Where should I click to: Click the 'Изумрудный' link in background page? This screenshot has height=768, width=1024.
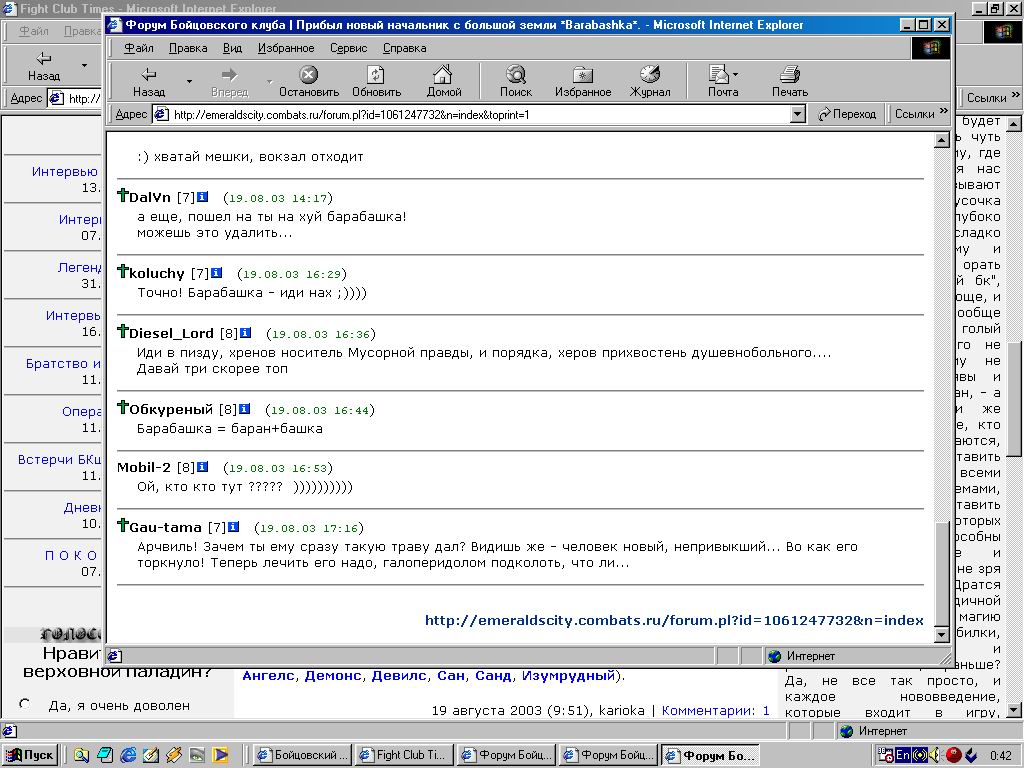click(x=568, y=675)
